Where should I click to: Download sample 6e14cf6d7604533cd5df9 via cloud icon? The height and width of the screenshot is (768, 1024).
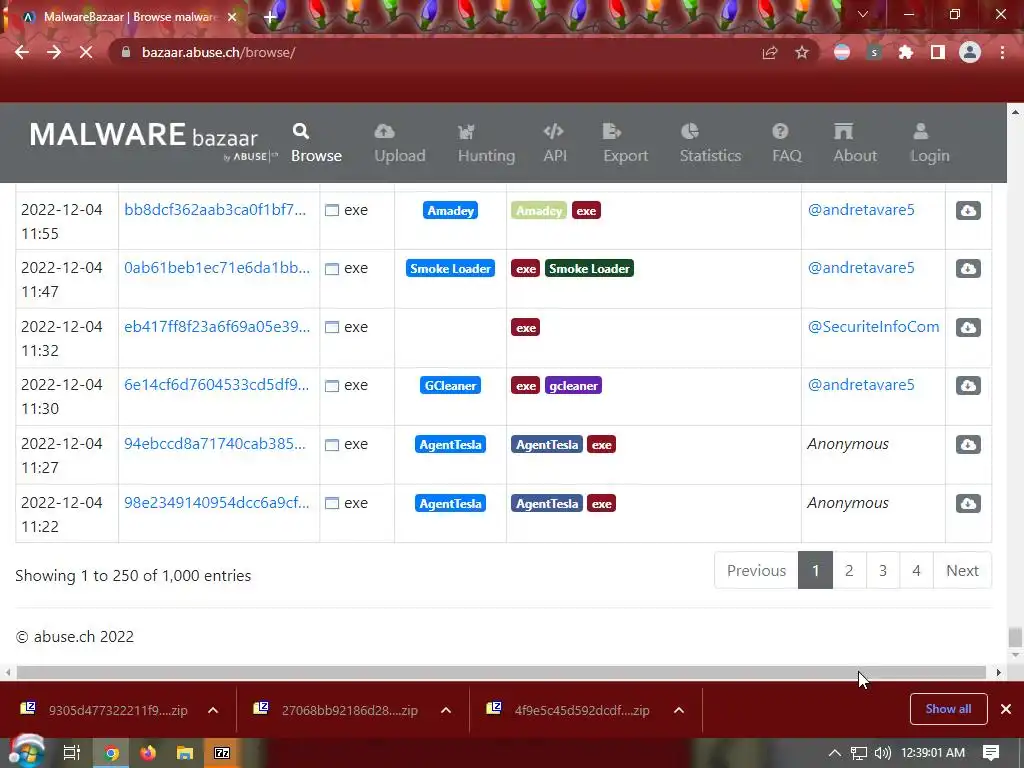[968, 385]
